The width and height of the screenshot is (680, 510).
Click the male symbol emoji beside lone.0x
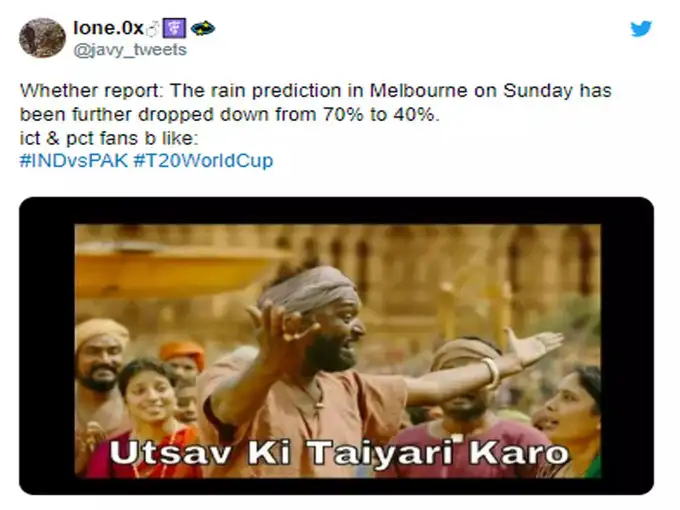pos(152,29)
